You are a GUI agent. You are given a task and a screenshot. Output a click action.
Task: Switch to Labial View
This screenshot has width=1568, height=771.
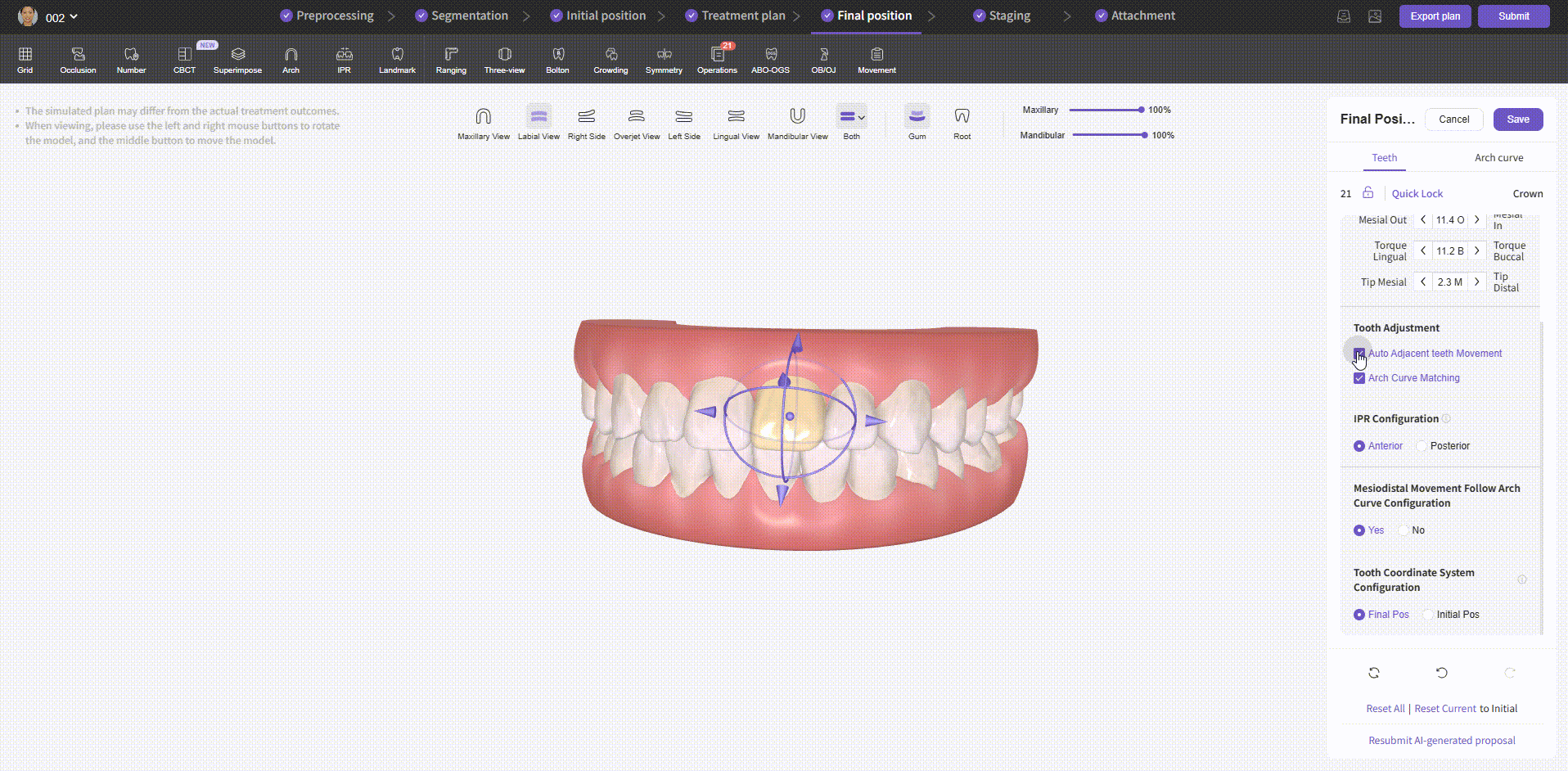point(538,124)
